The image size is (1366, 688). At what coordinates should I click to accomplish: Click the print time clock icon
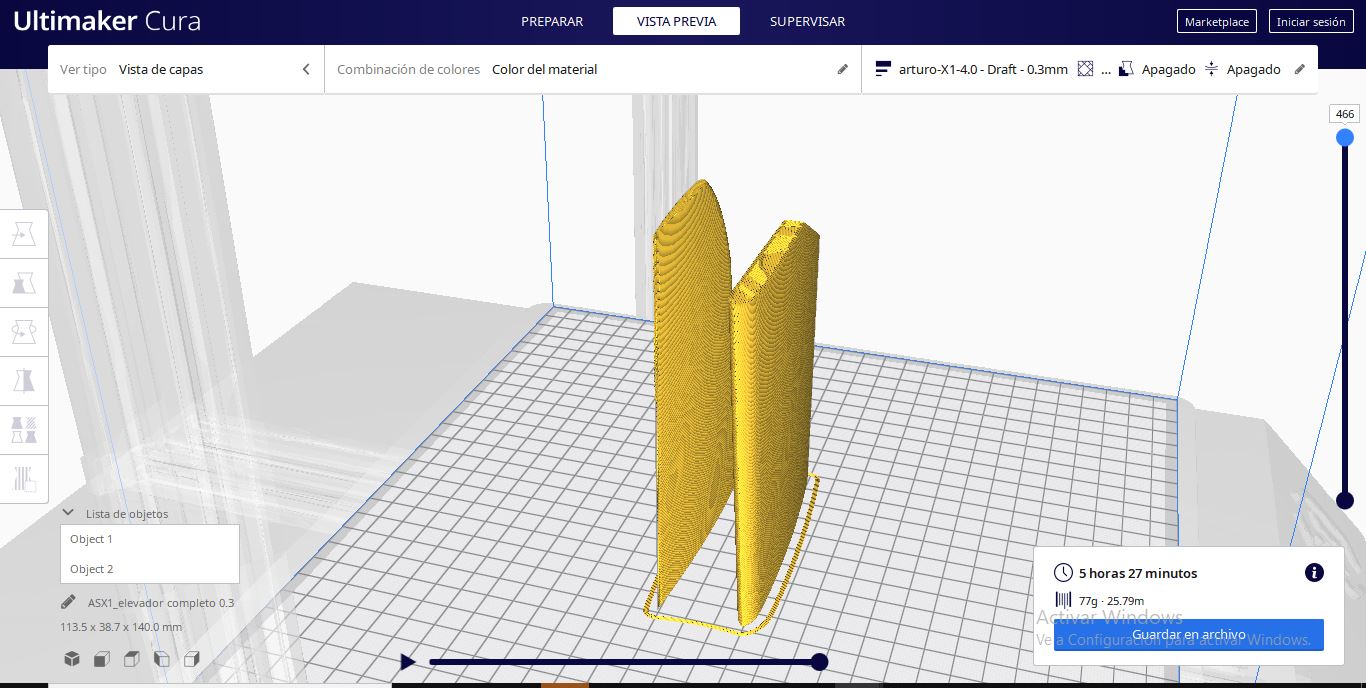tap(1063, 573)
